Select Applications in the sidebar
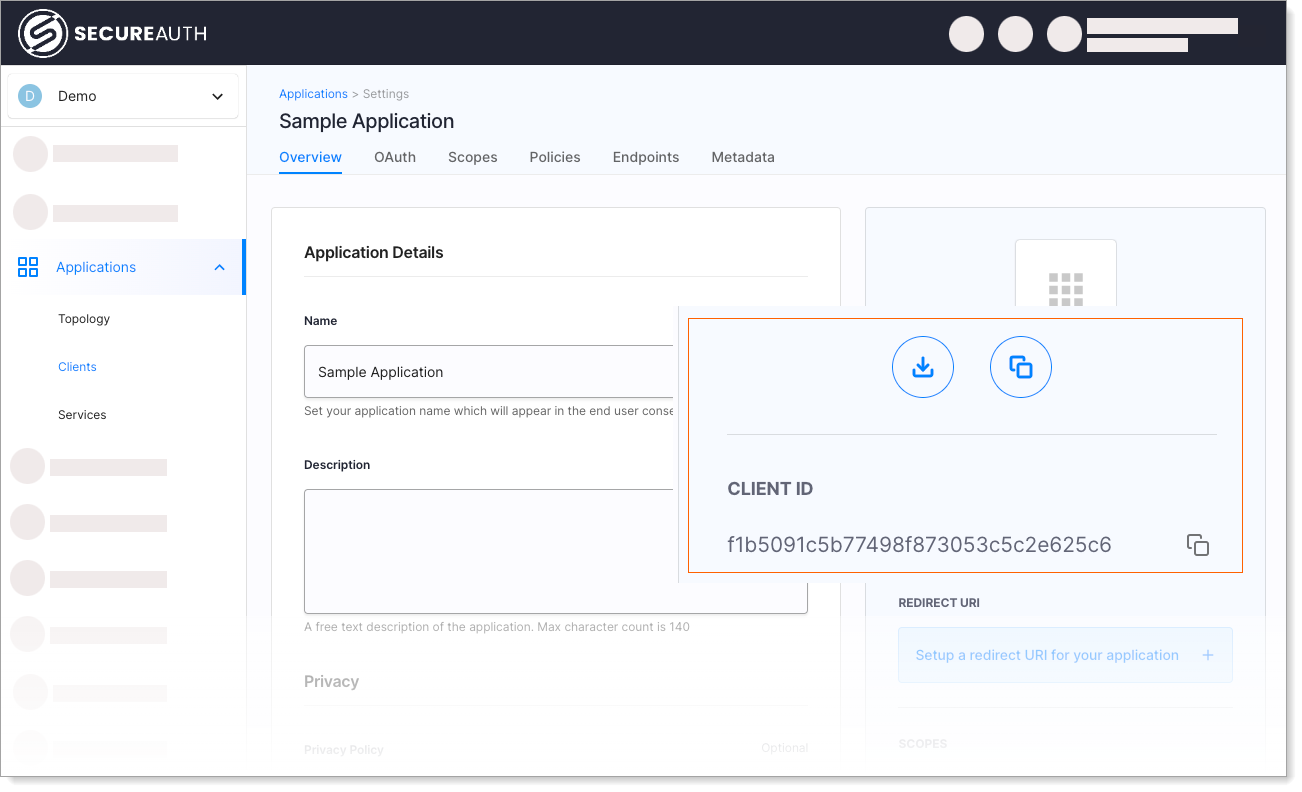This screenshot has width=1302, height=792. click(122, 267)
